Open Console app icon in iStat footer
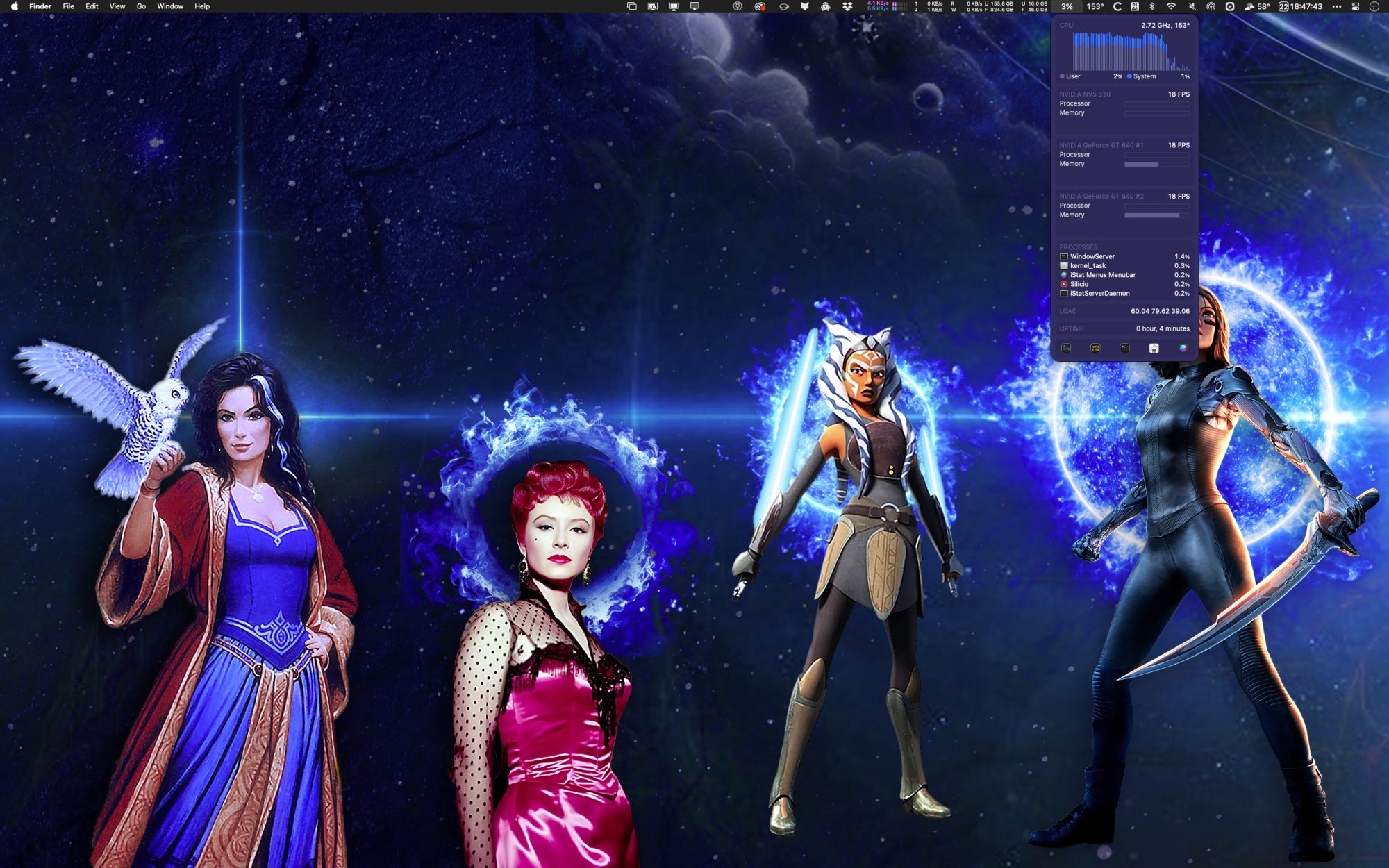This screenshot has height=868, width=1389. click(1095, 348)
